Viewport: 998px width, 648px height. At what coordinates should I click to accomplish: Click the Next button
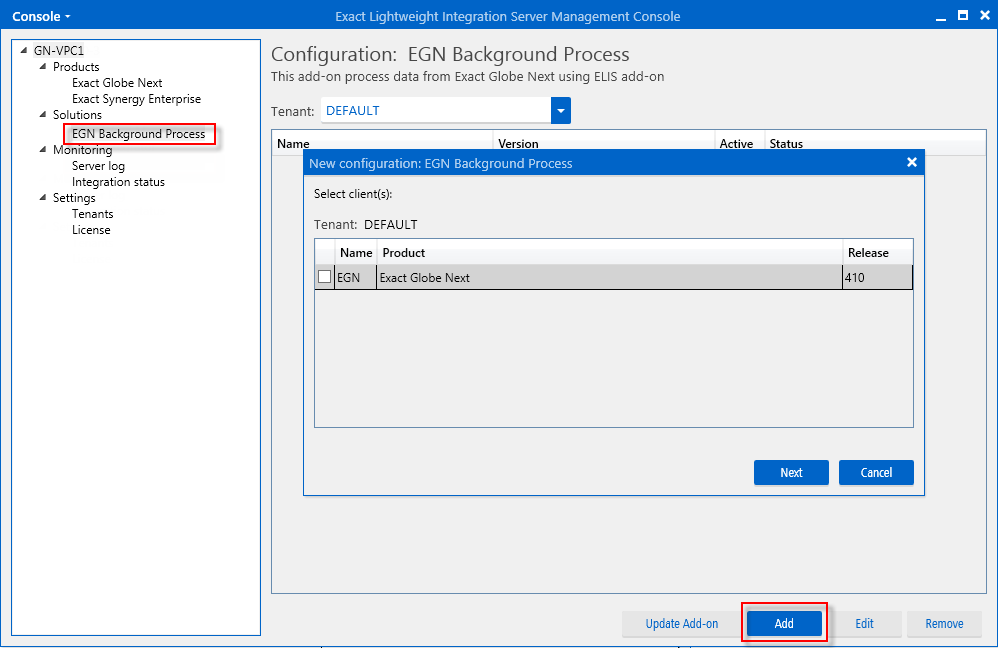coord(791,472)
